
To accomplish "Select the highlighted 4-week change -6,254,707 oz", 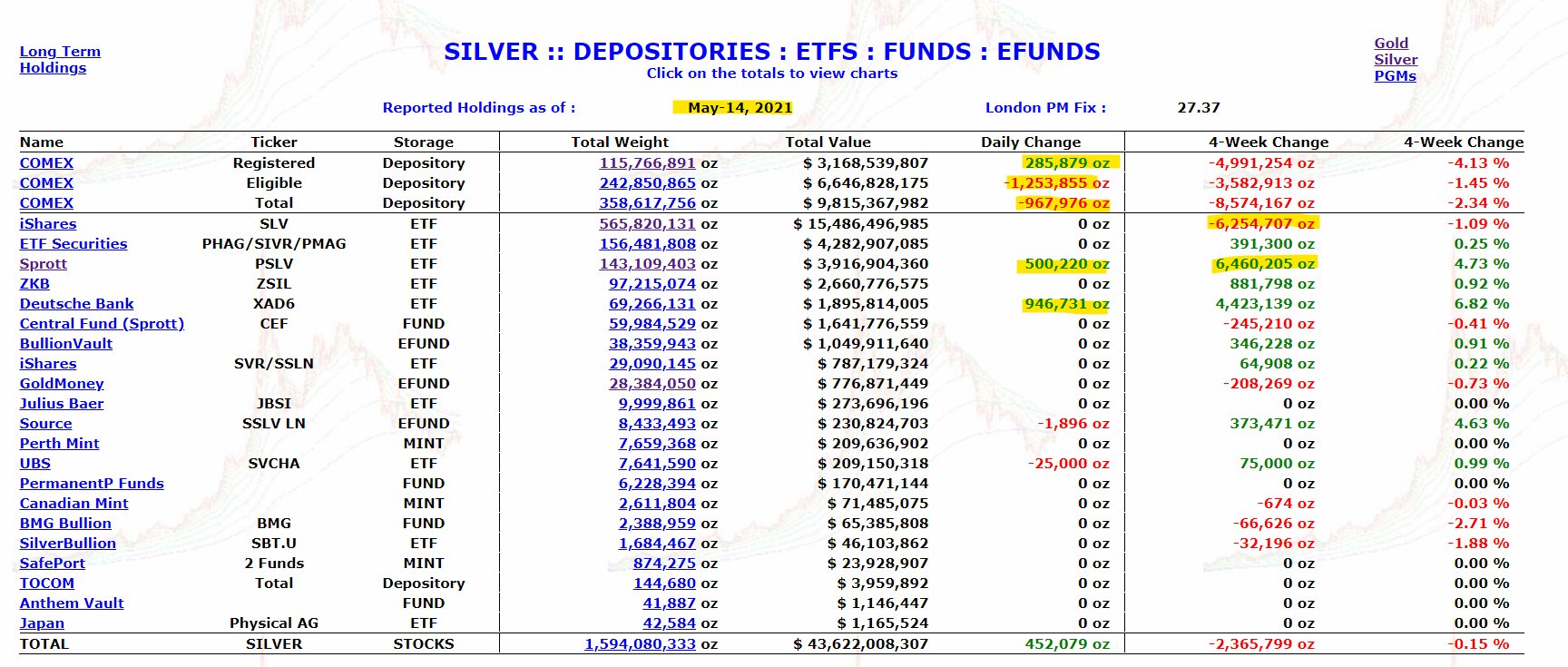I will tap(1261, 223).
